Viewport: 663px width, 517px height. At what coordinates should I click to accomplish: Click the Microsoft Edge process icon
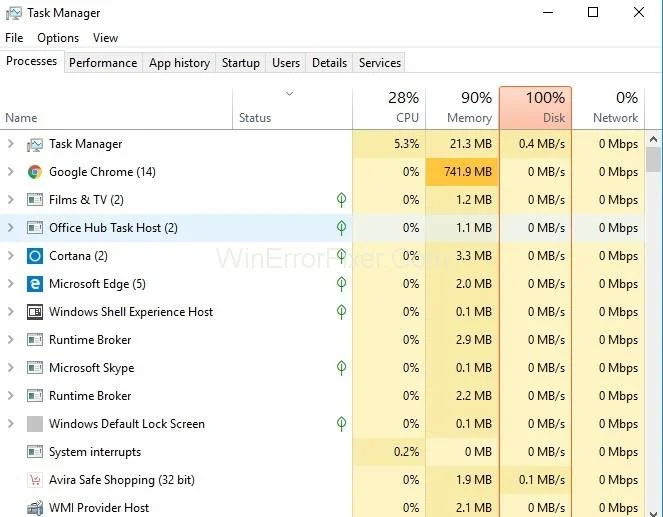coord(35,284)
